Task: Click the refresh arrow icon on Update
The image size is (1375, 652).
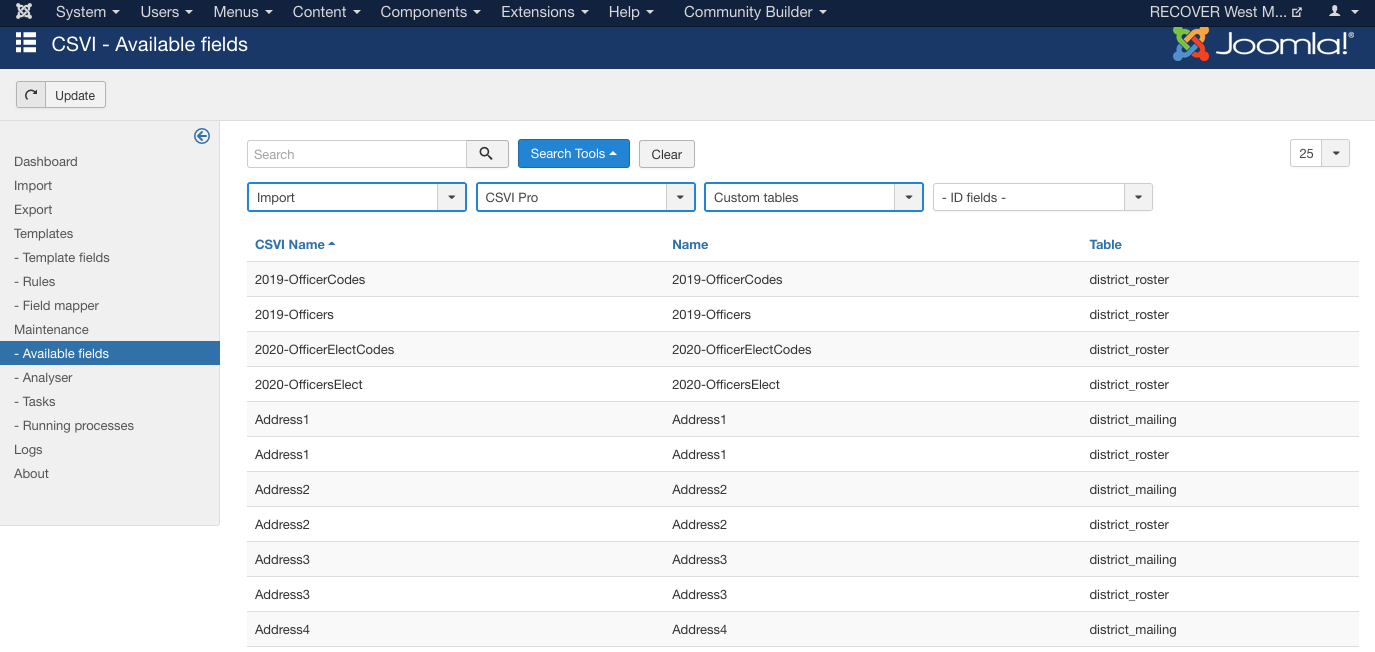Action: click(x=31, y=95)
